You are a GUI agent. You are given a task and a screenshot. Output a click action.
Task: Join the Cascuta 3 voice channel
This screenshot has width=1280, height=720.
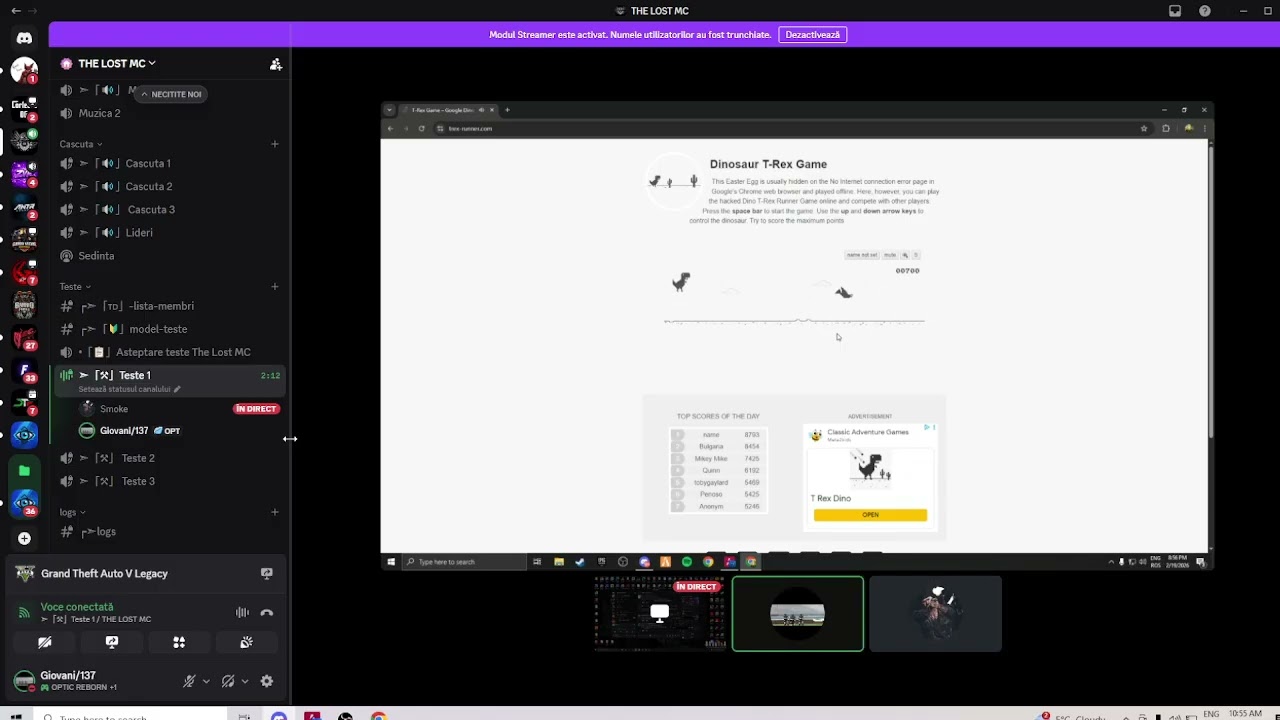(x=170, y=209)
